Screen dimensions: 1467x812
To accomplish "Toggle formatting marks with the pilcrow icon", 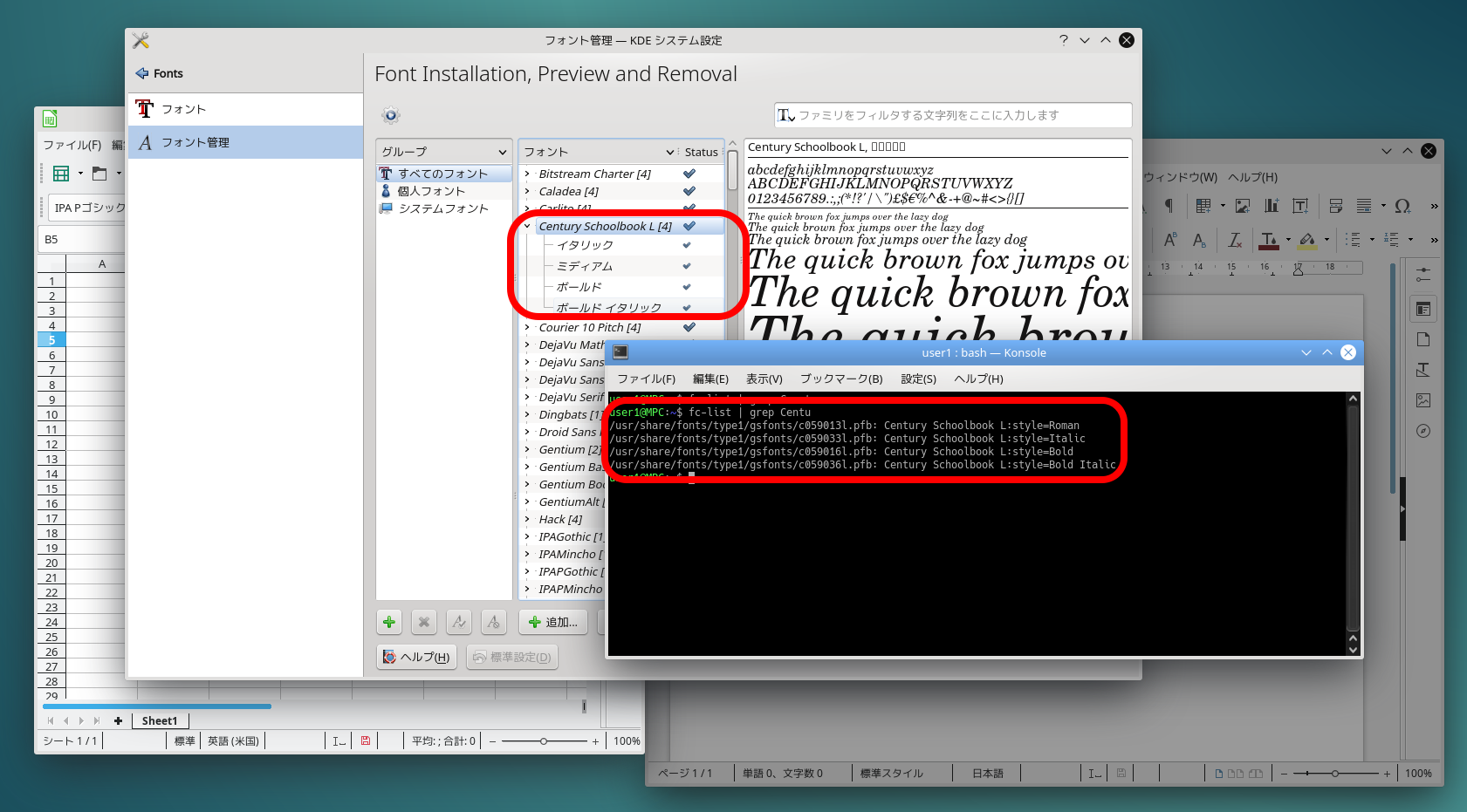I will (x=1169, y=206).
